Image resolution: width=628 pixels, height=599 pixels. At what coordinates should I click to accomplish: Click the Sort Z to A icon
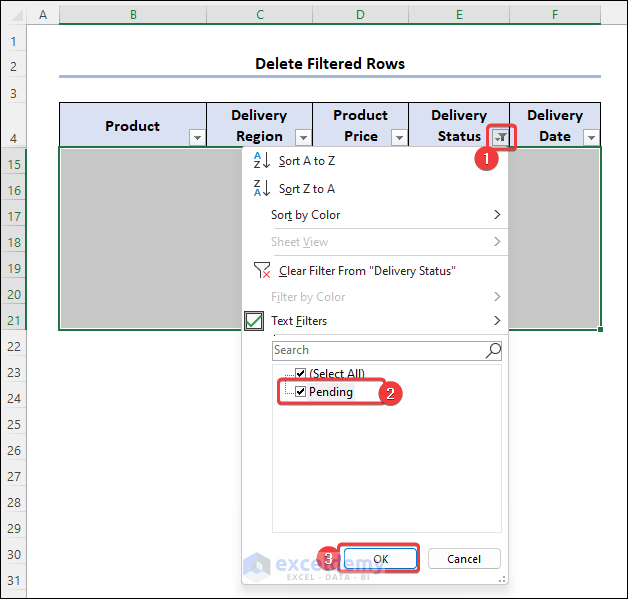(258, 188)
